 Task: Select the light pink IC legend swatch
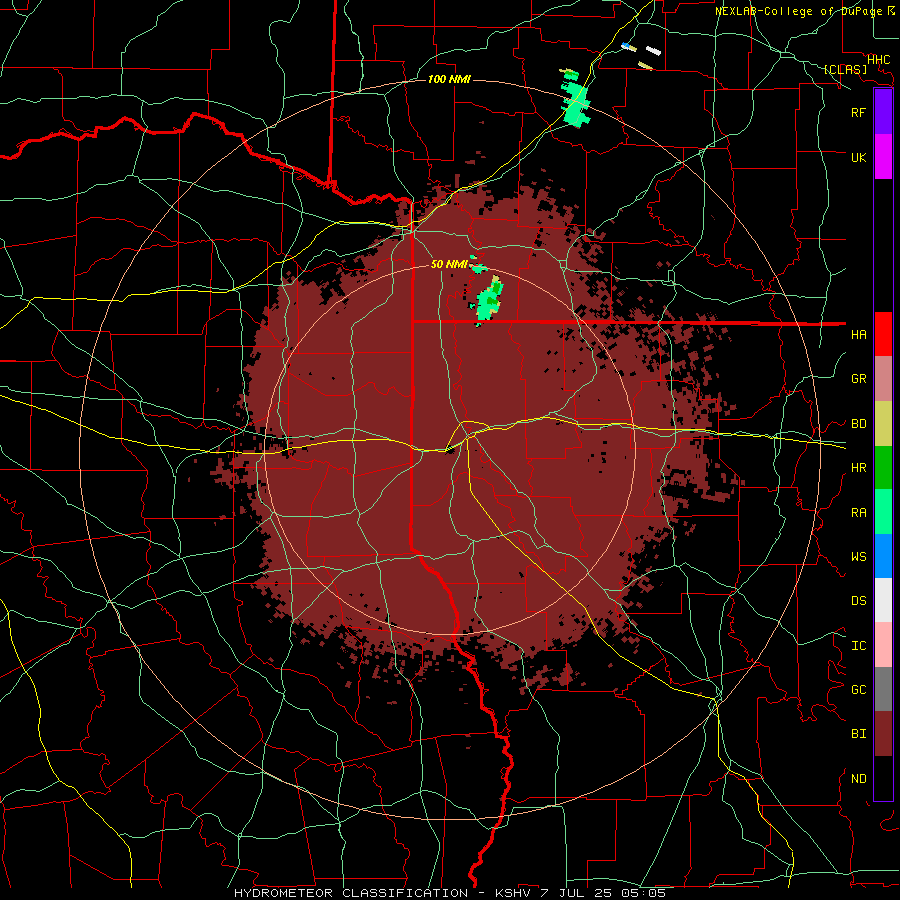pos(883,645)
